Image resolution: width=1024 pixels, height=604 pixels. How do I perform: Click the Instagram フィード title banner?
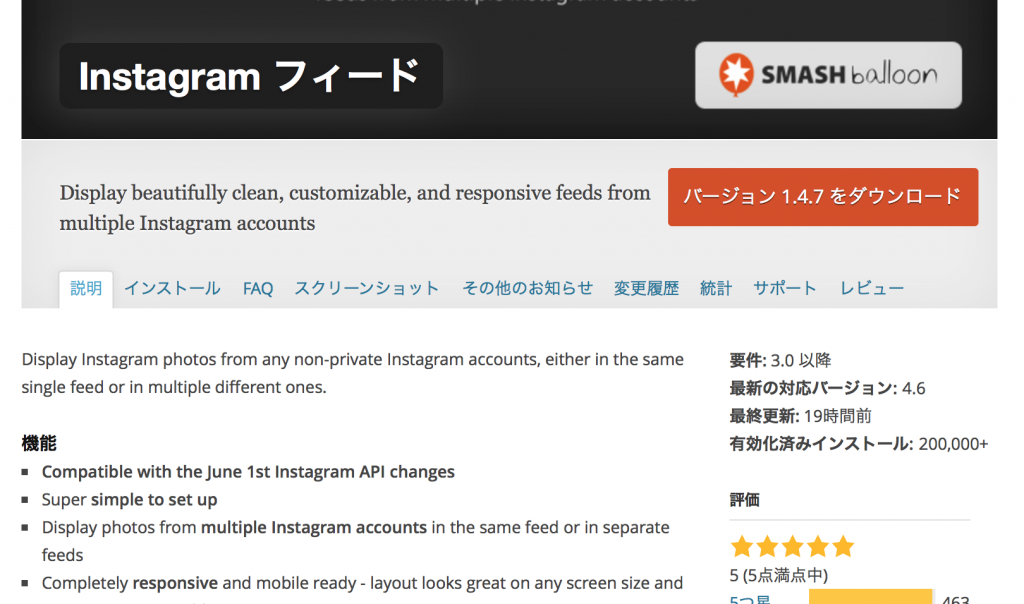coord(250,76)
